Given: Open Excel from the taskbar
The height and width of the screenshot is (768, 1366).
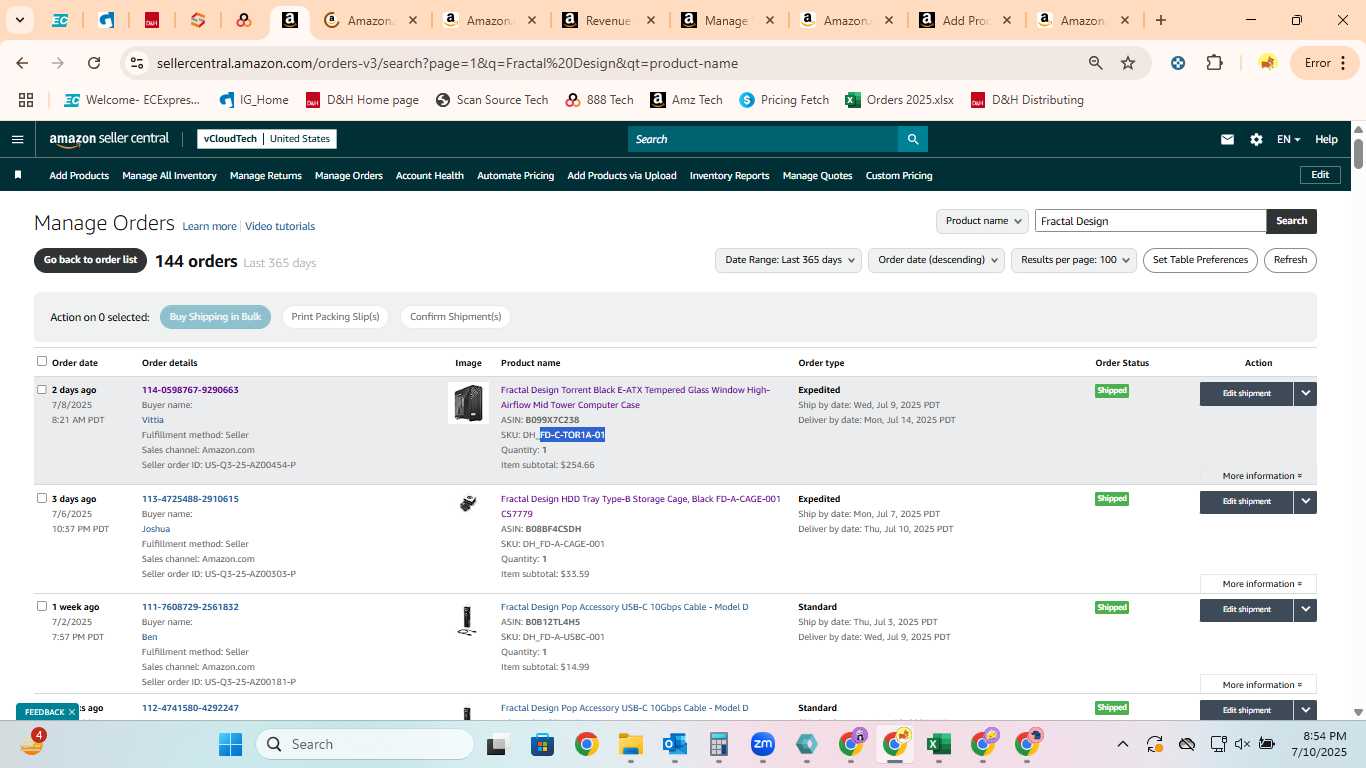Looking at the screenshot, I should pos(938,744).
